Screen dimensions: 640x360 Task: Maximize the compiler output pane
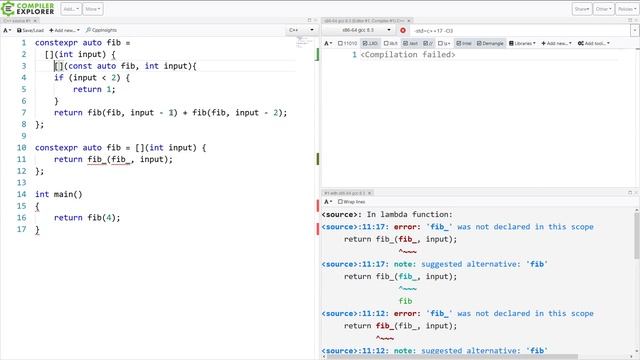tap(630, 20)
